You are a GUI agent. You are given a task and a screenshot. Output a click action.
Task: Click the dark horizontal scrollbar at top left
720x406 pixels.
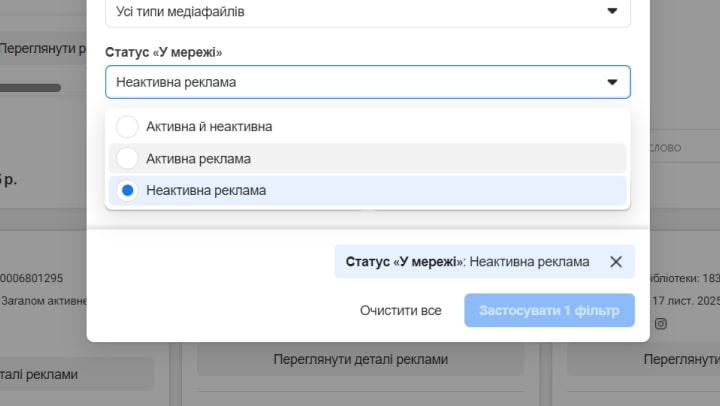tap(30, 88)
